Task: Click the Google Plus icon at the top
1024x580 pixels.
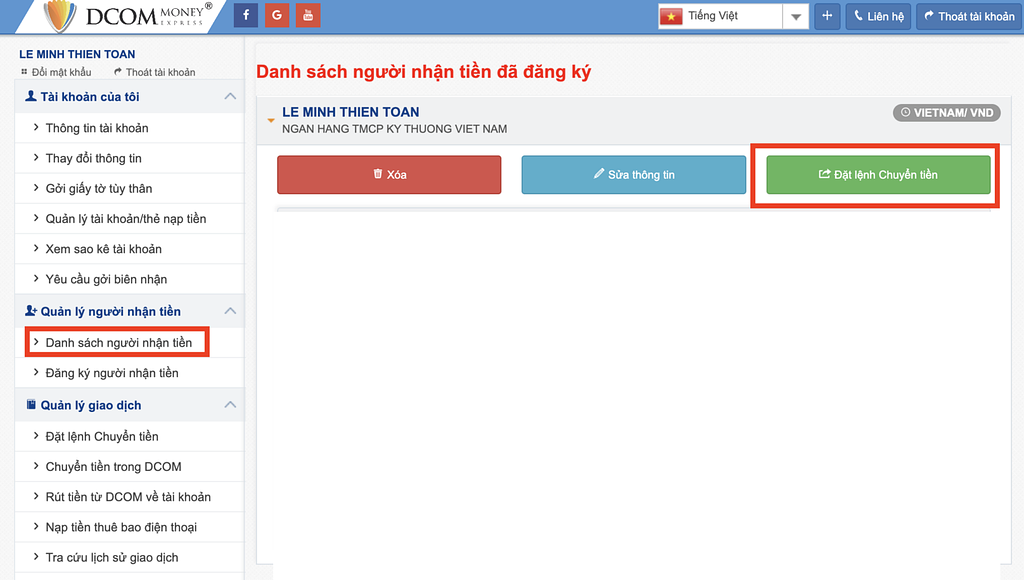Action: pyautogui.click(x=277, y=15)
